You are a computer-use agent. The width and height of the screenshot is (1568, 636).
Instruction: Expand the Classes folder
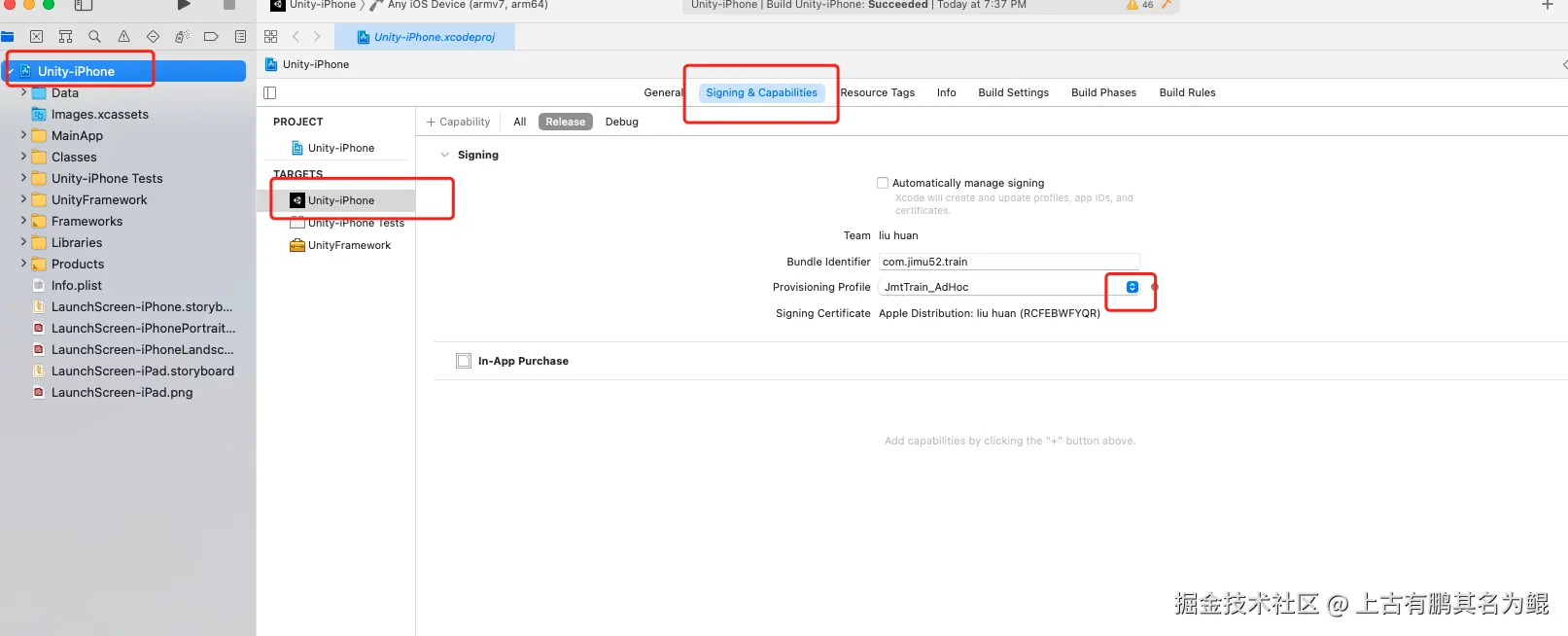coord(23,157)
